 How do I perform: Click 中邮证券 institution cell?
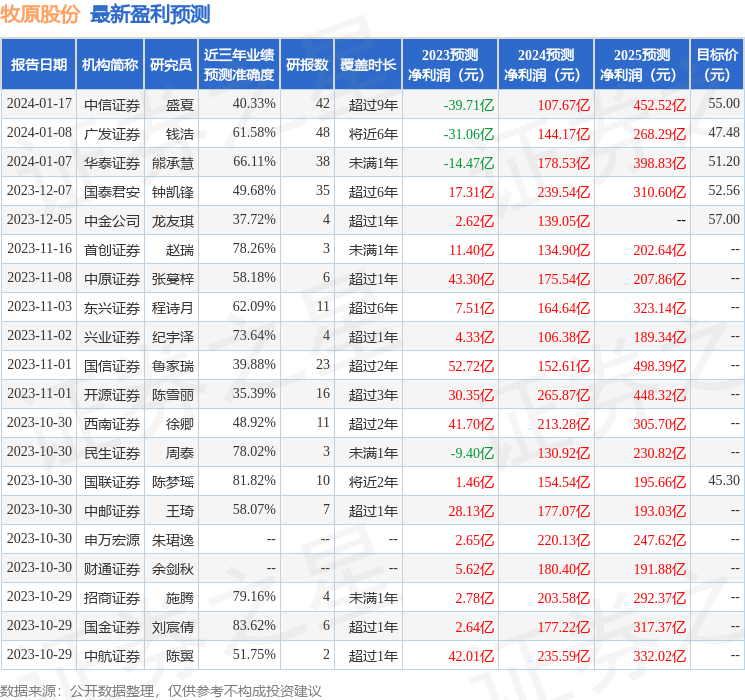112,511
